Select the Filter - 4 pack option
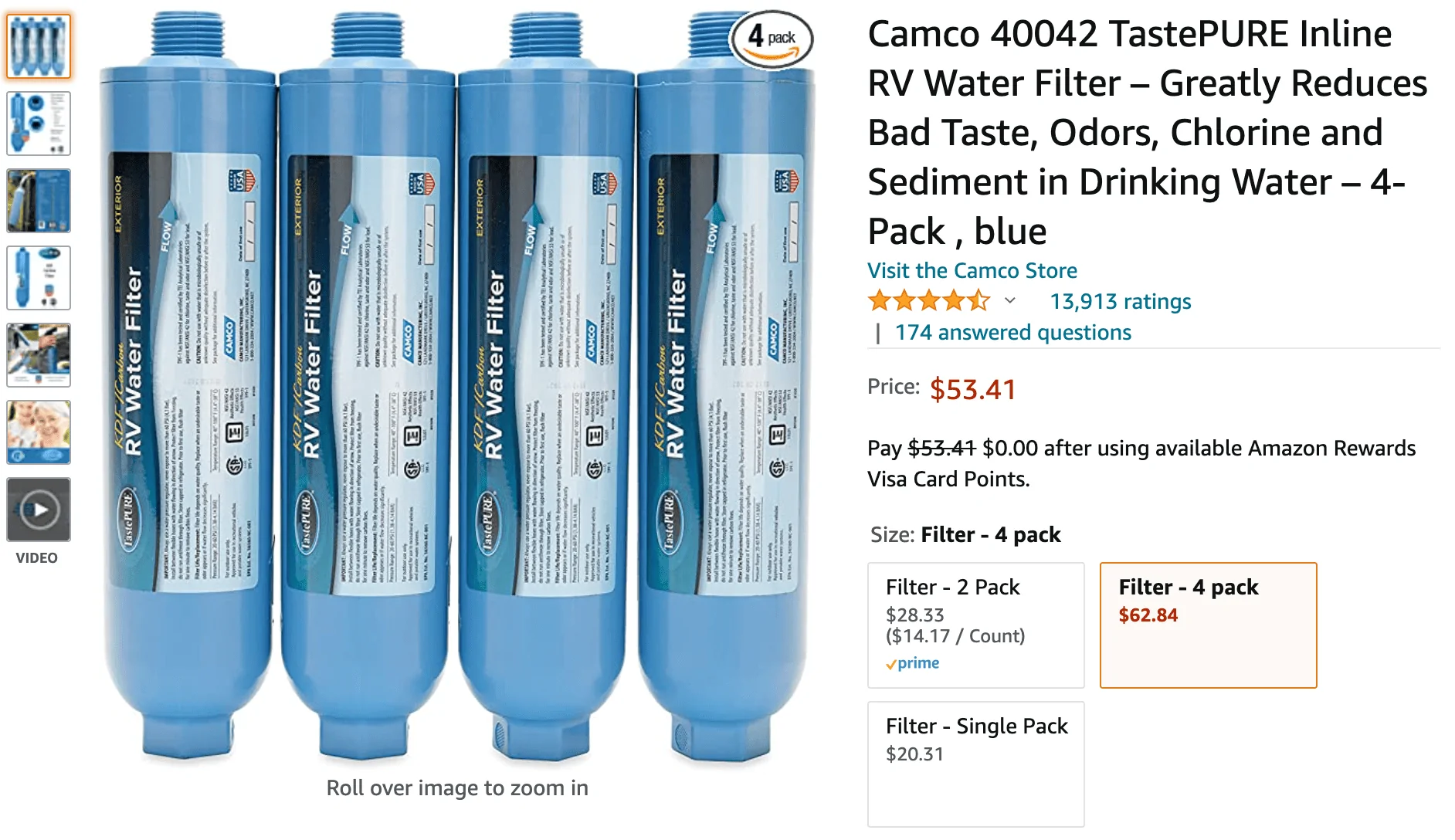The width and height of the screenshot is (1455, 840). point(1209,625)
